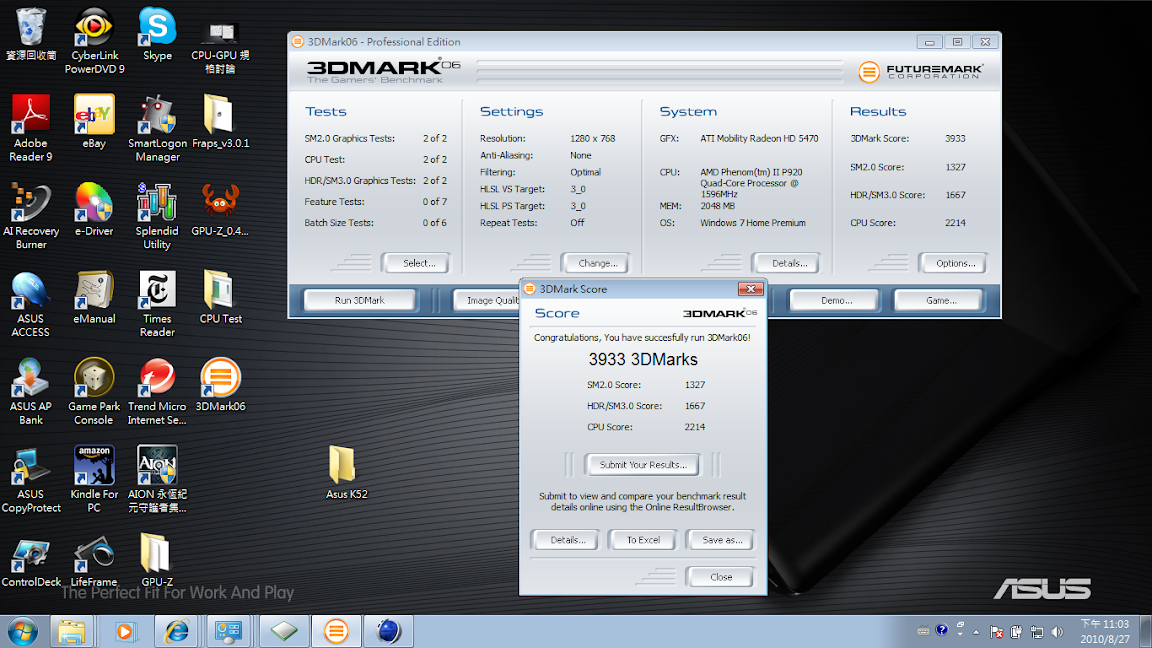Launch ASUS AP Bank shortcut
The width and height of the screenshot is (1152, 648).
tap(31, 392)
